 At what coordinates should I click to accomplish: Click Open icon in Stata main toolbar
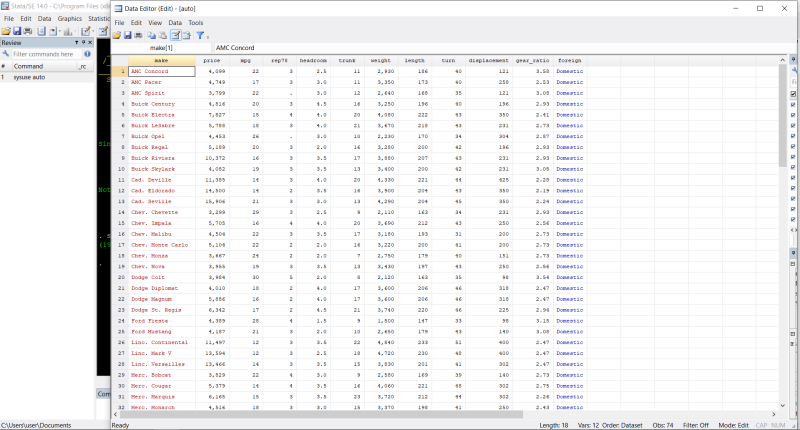pyautogui.click(x=6, y=32)
